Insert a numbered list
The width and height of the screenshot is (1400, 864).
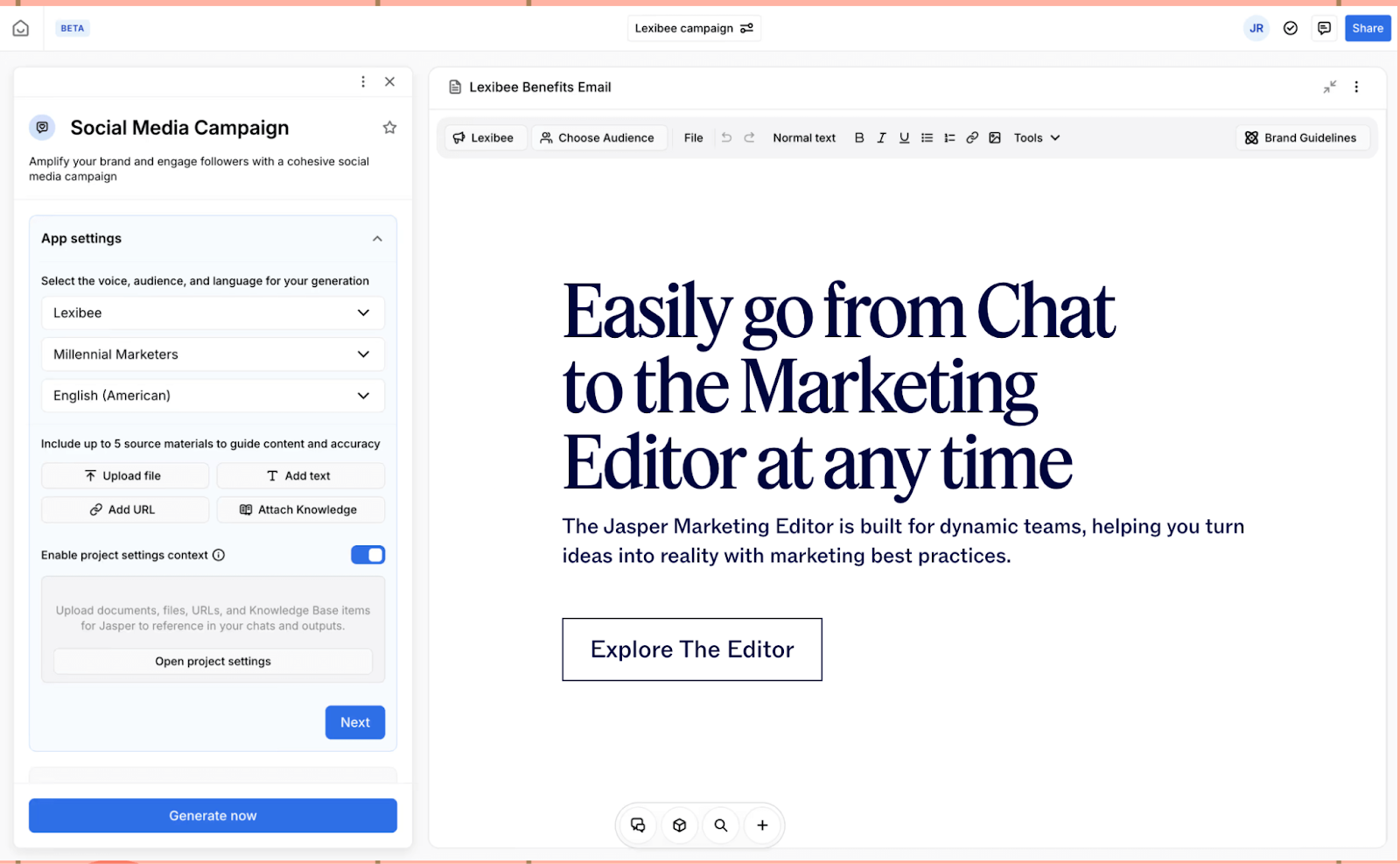click(x=949, y=137)
